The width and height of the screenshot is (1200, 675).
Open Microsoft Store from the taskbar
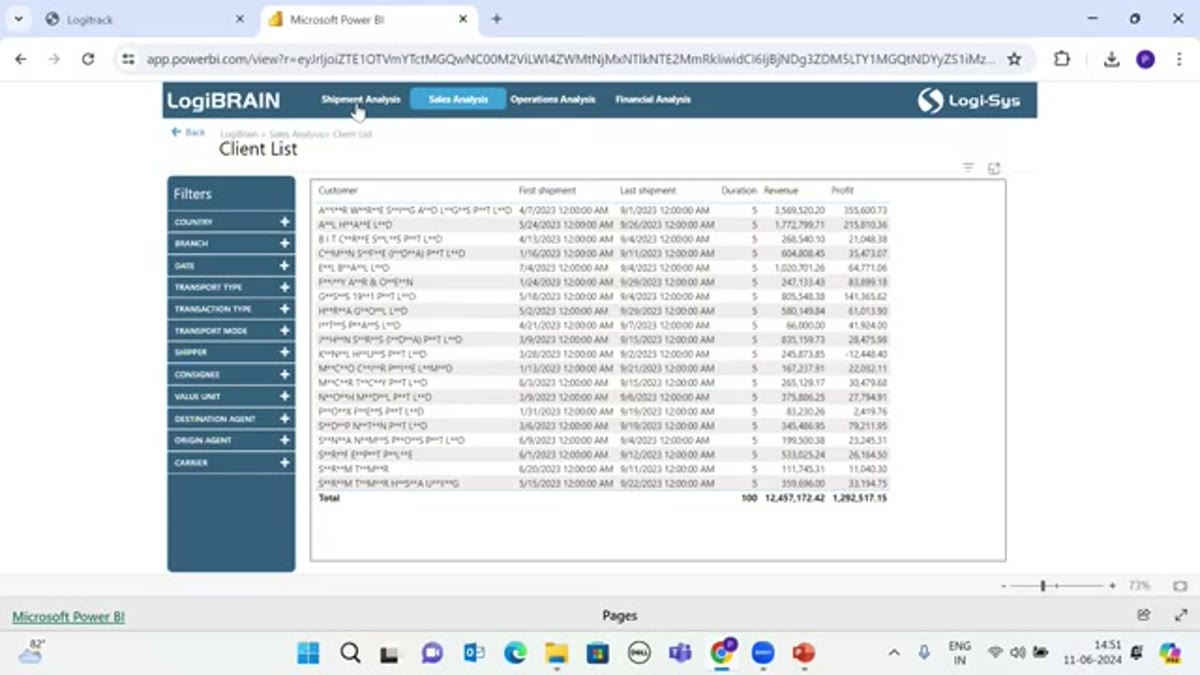597,653
